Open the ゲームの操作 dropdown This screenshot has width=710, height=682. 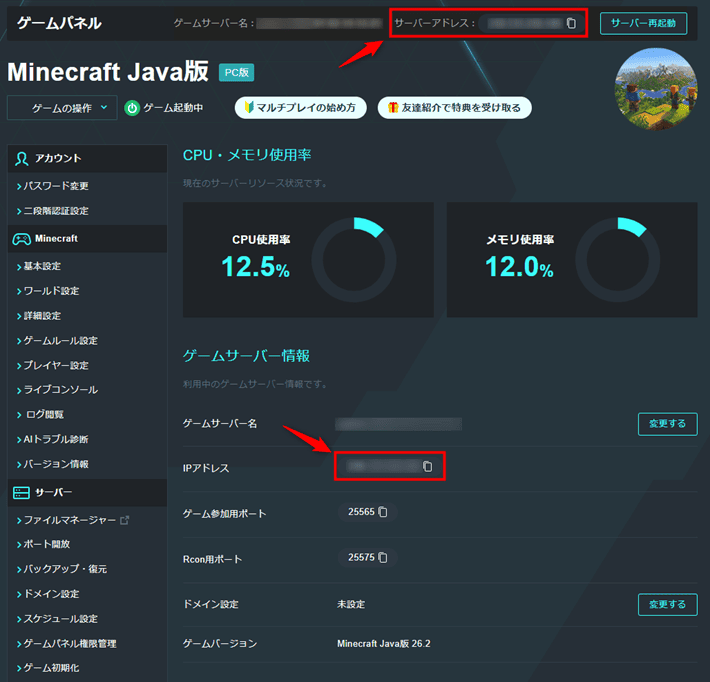click(62, 108)
